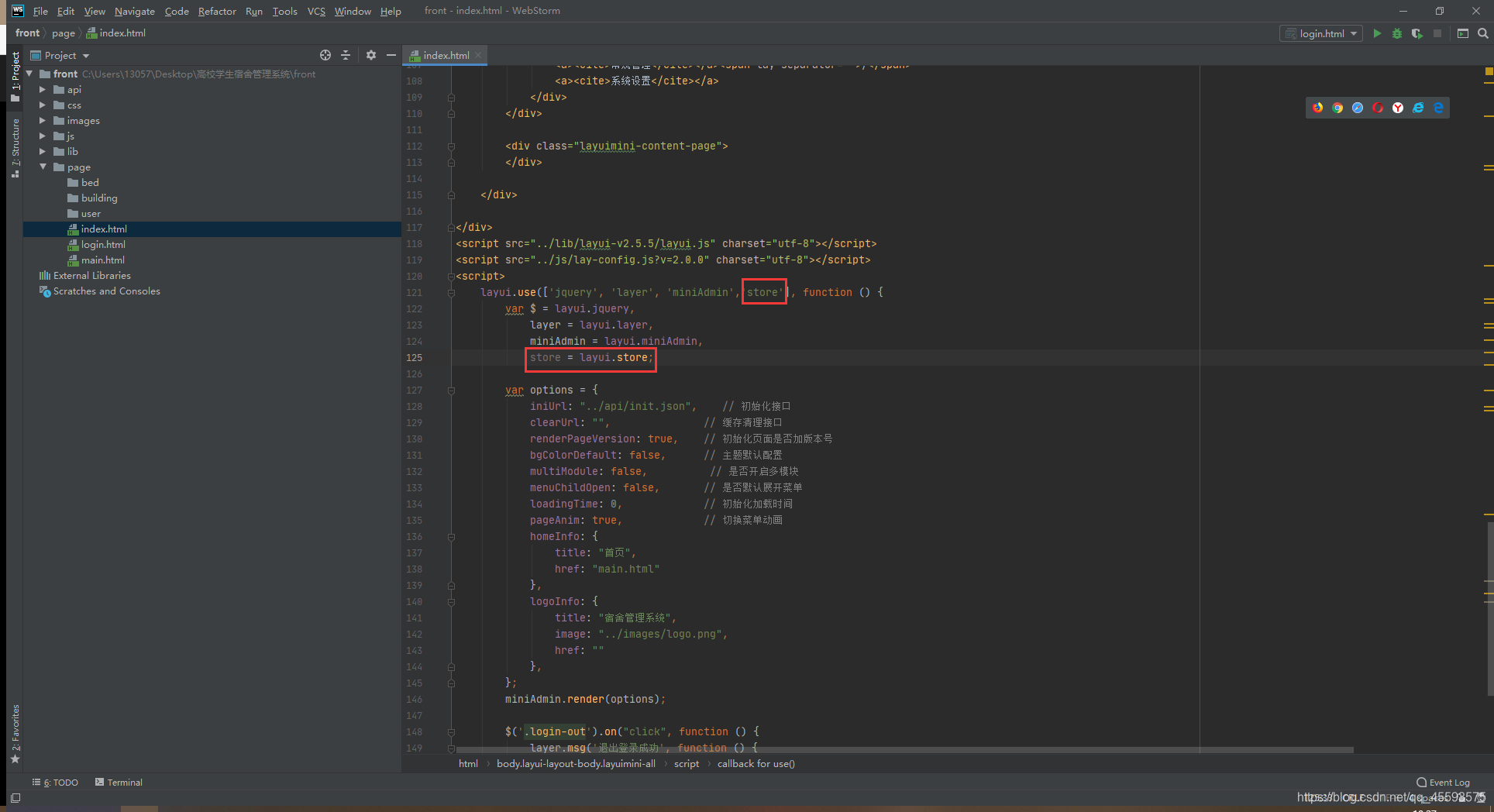Open Project panel settings gear
The width and height of the screenshot is (1494, 812).
371,55
